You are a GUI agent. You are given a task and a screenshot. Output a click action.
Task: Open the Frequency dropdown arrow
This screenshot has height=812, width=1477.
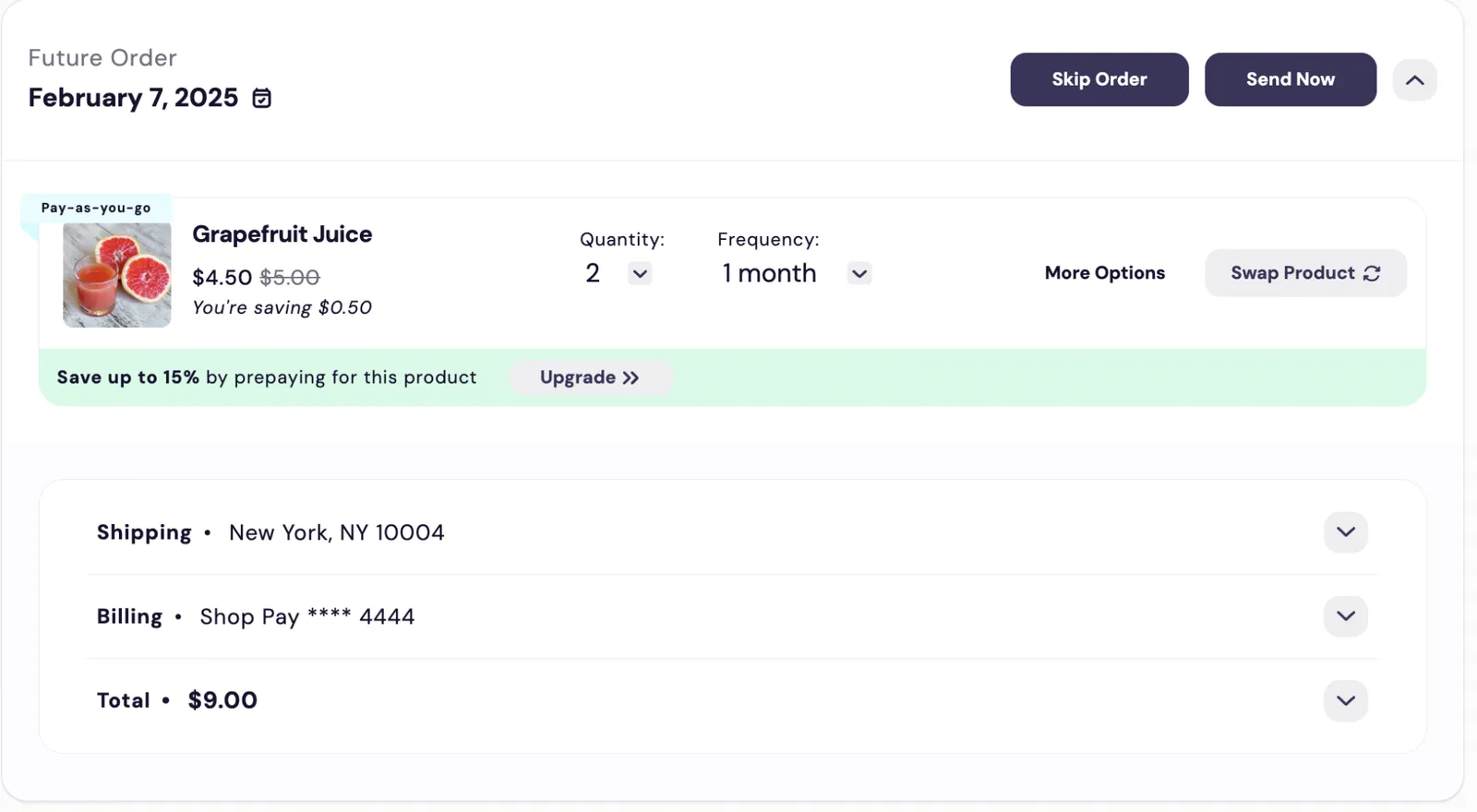click(859, 273)
